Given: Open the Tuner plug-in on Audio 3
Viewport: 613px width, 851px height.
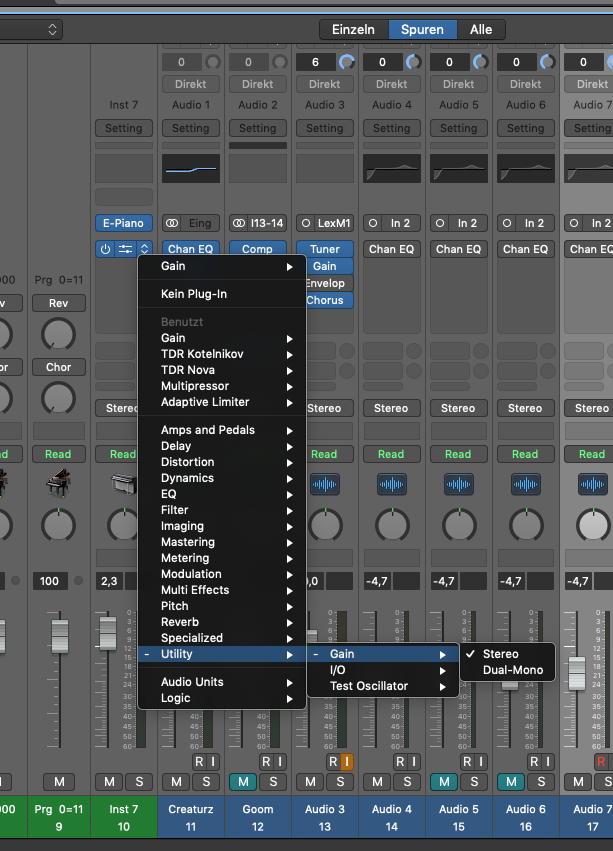Looking at the screenshot, I should point(325,249).
